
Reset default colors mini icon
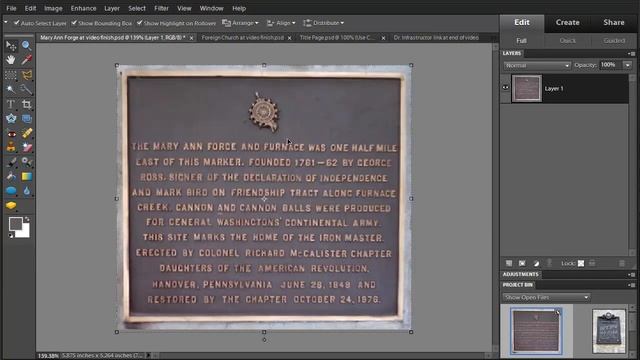tap(11, 236)
